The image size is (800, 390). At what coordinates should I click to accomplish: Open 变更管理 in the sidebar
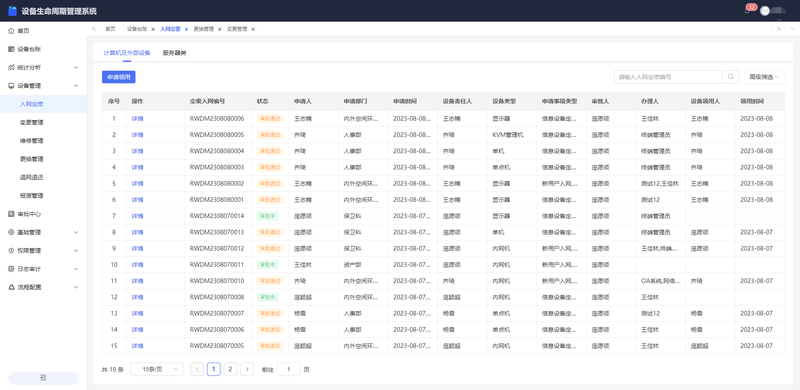tap(32, 123)
